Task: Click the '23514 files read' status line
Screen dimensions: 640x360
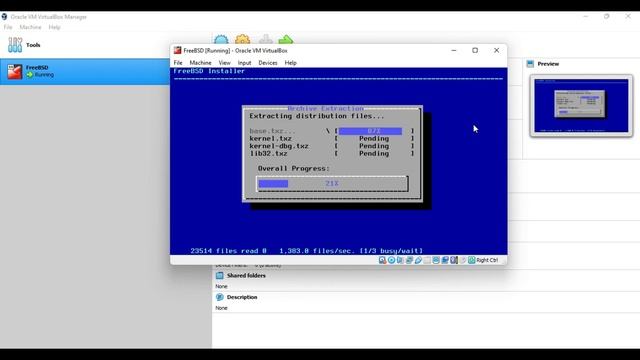Action: pos(307,251)
